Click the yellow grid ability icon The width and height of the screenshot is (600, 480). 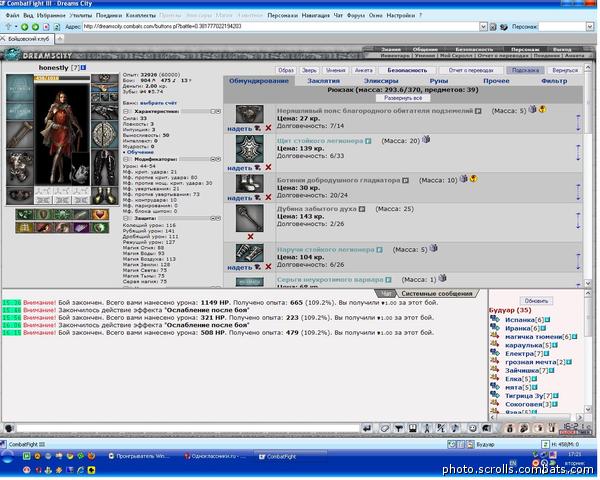coord(24,228)
